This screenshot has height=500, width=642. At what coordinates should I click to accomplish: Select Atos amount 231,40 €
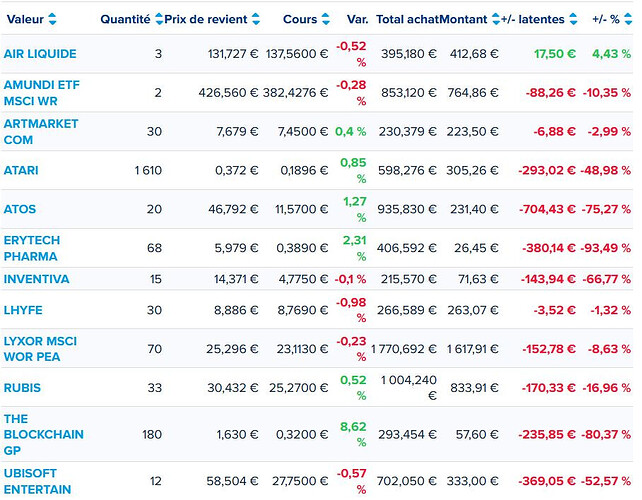point(475,209)
